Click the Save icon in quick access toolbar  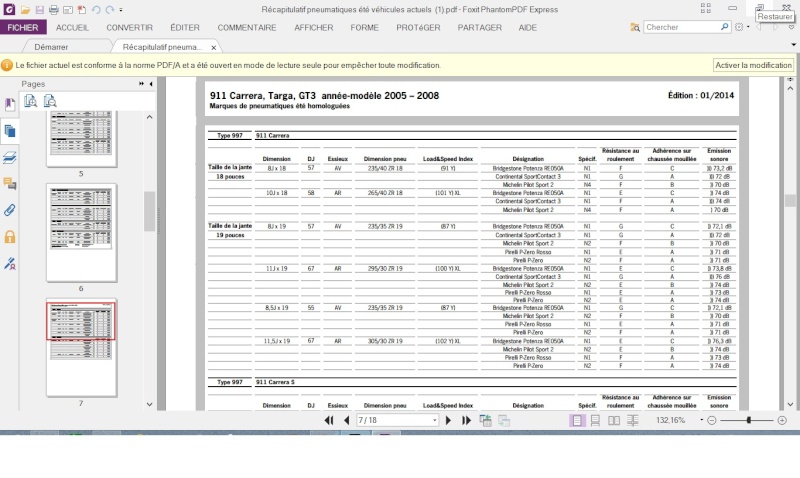tap(39, 9)
